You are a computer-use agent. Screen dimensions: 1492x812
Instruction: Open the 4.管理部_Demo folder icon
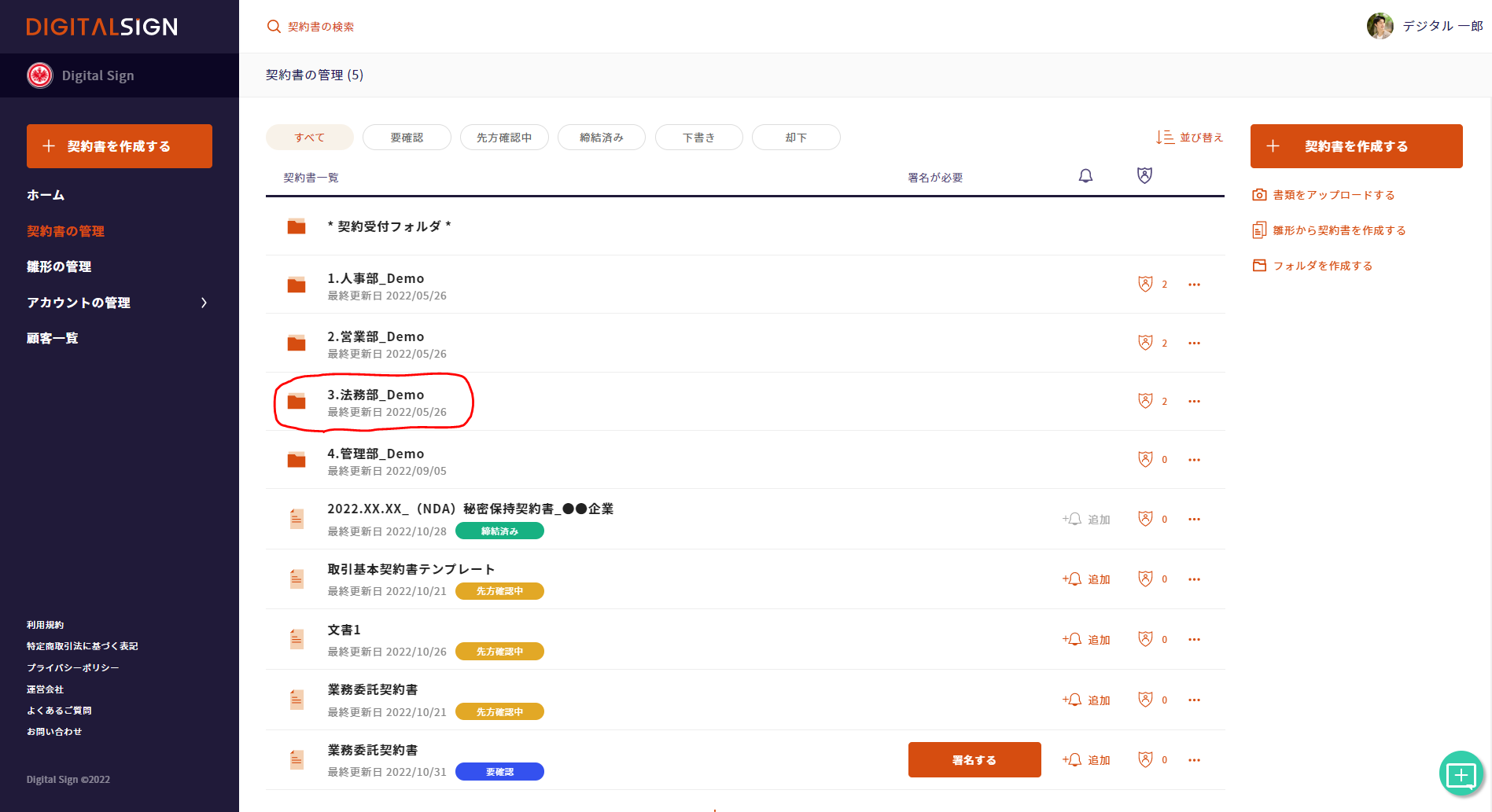[297, 460]
